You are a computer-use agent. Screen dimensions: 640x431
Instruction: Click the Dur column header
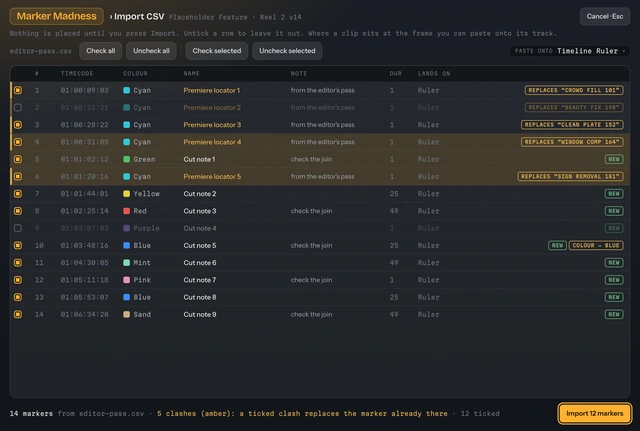click(x=396, y=73)
